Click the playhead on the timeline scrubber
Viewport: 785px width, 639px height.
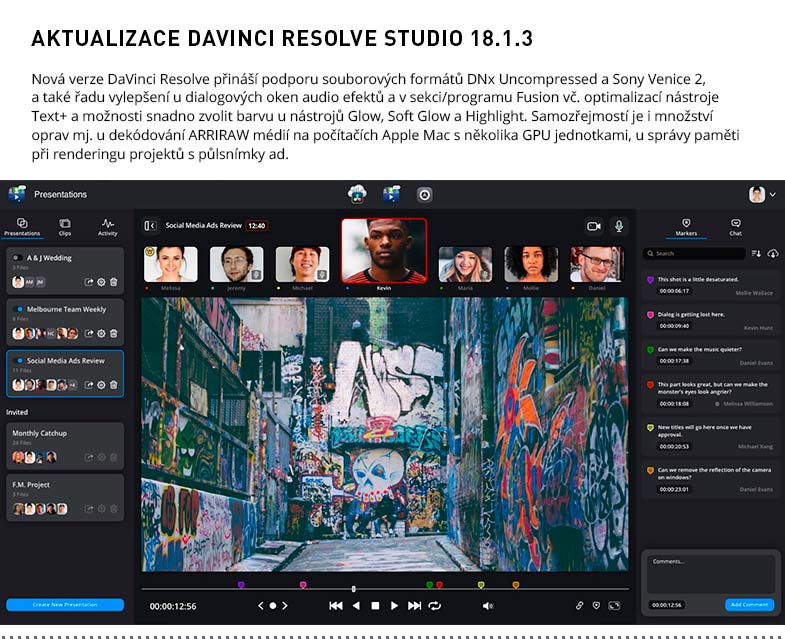click(x=353, y=589)
